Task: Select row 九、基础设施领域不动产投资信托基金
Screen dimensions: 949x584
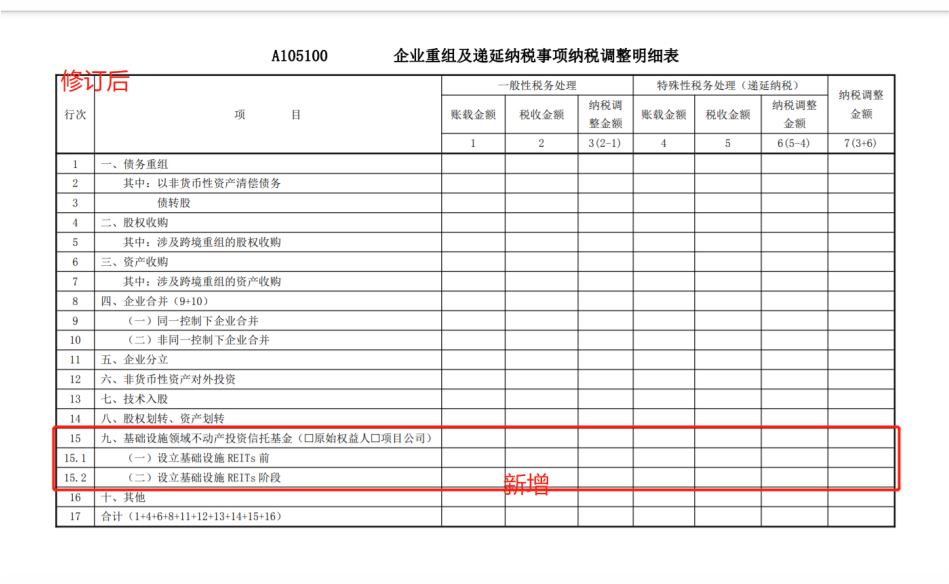Action: [x=475, y=438]
